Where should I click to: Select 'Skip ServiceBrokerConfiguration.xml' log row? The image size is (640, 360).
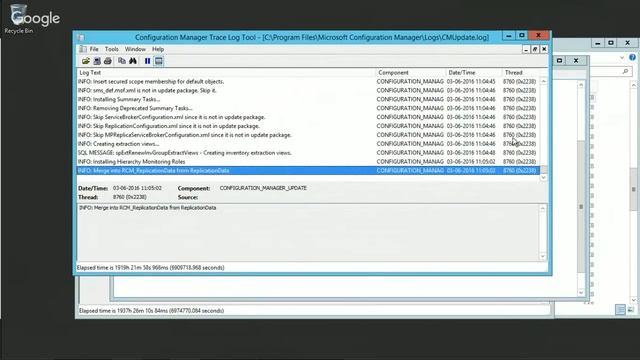pos(308,117)
